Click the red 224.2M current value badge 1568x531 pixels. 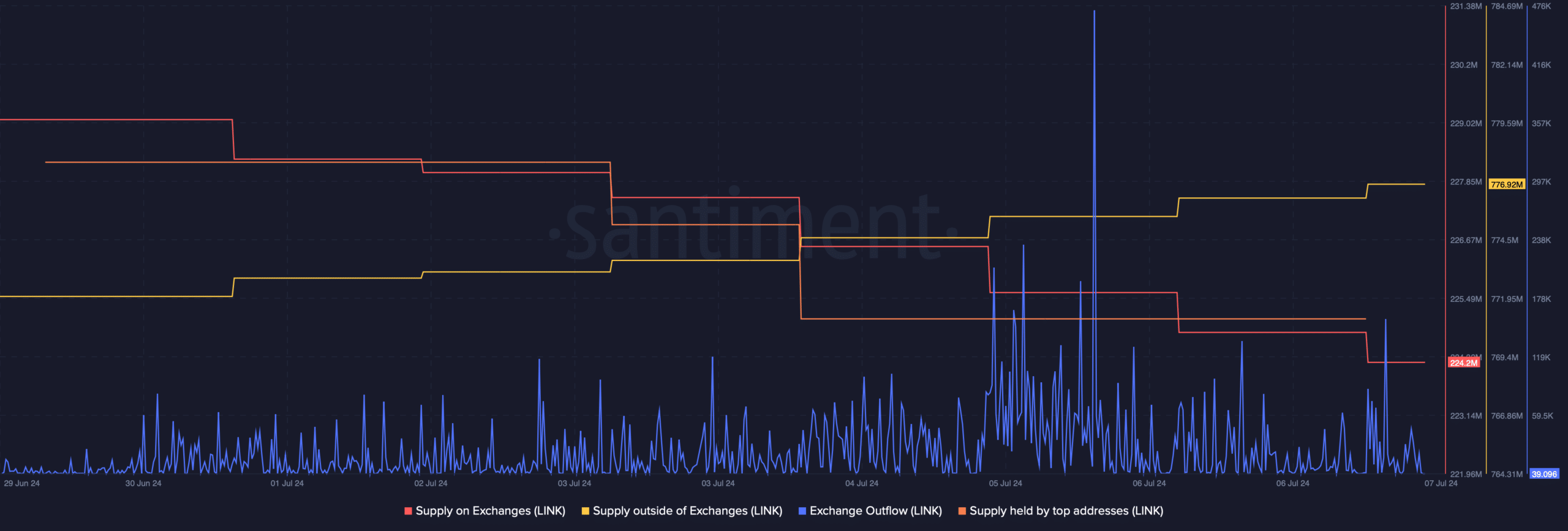point(1464,363)
